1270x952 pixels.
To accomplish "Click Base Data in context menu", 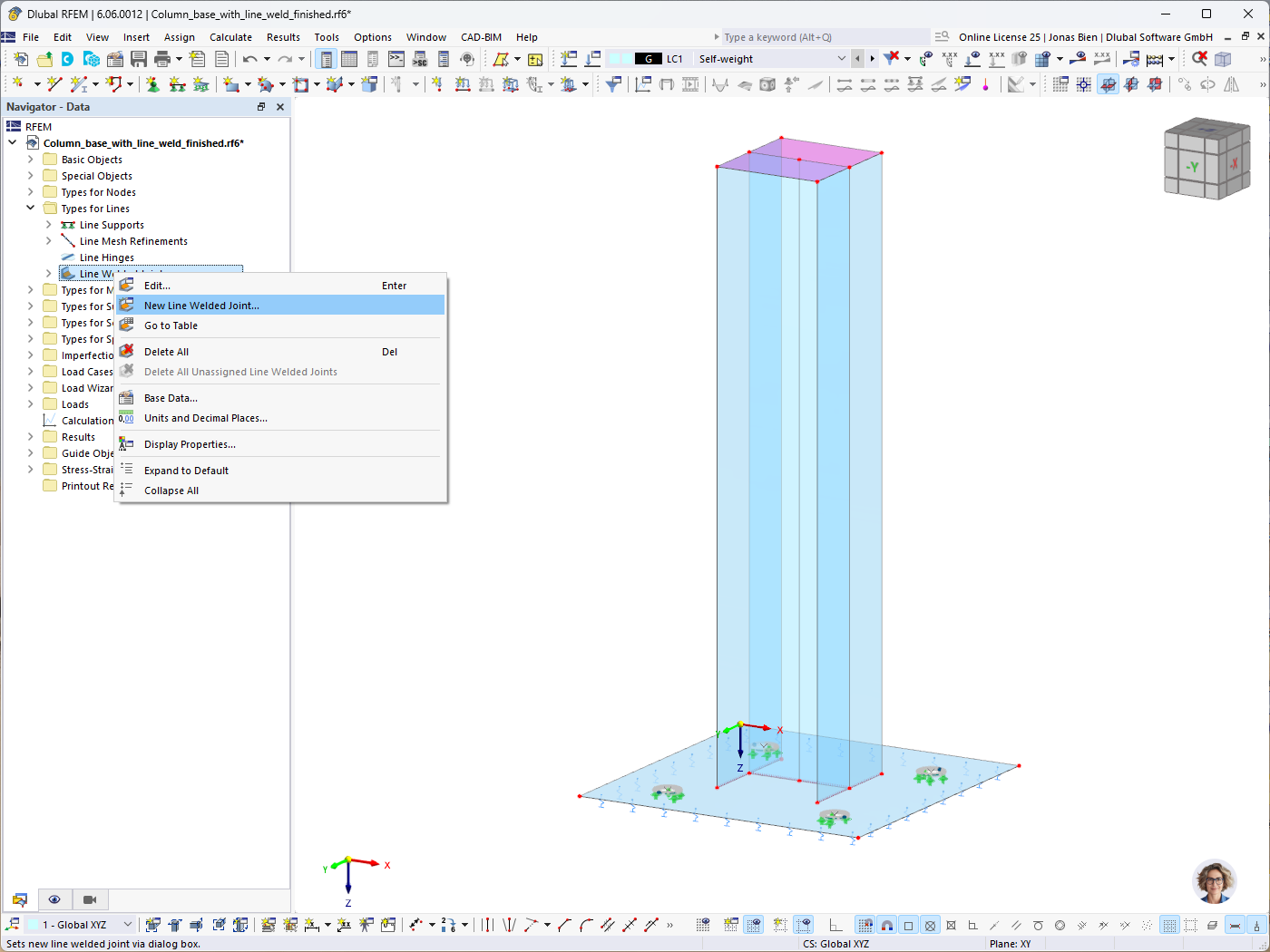I will click(280, 398).
